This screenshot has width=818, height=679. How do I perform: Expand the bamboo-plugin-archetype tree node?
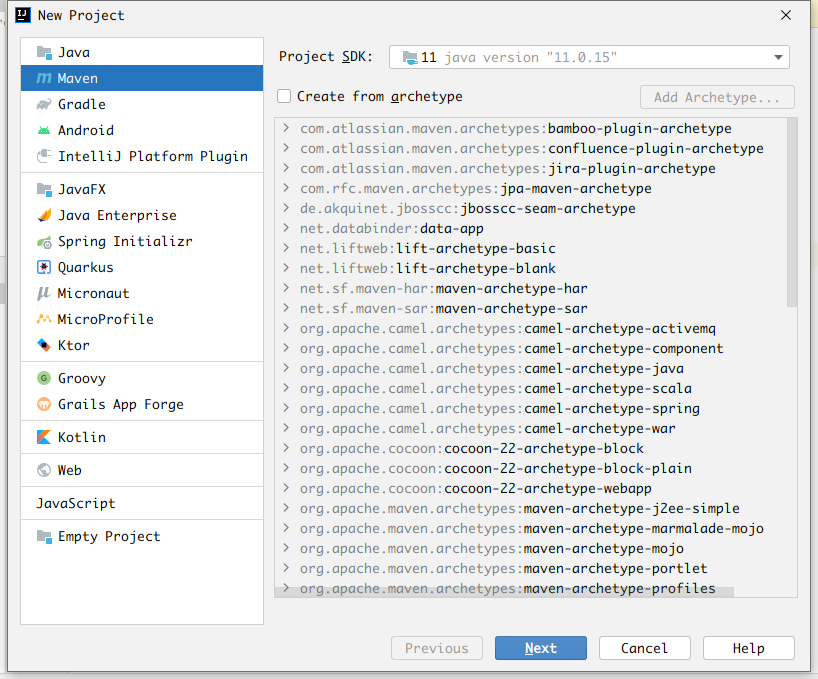286,128
